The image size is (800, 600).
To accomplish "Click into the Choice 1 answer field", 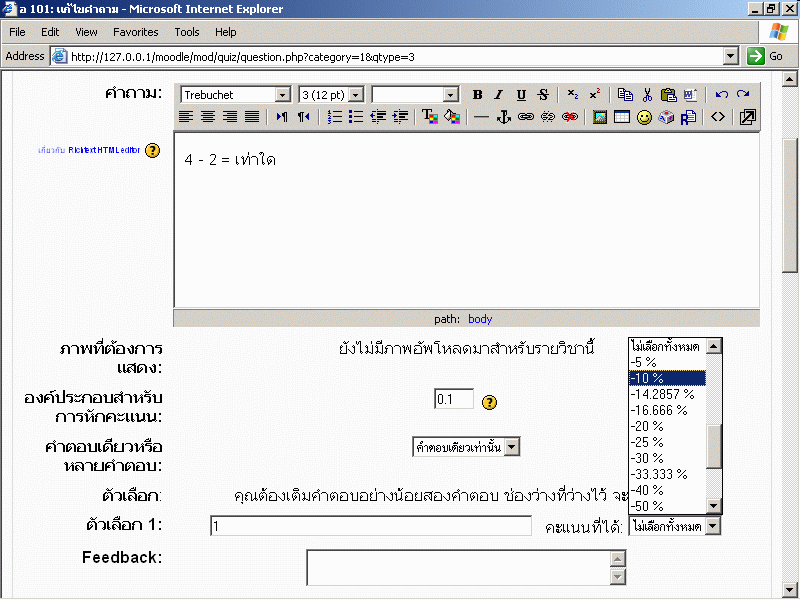I will [x=370, y=526].
